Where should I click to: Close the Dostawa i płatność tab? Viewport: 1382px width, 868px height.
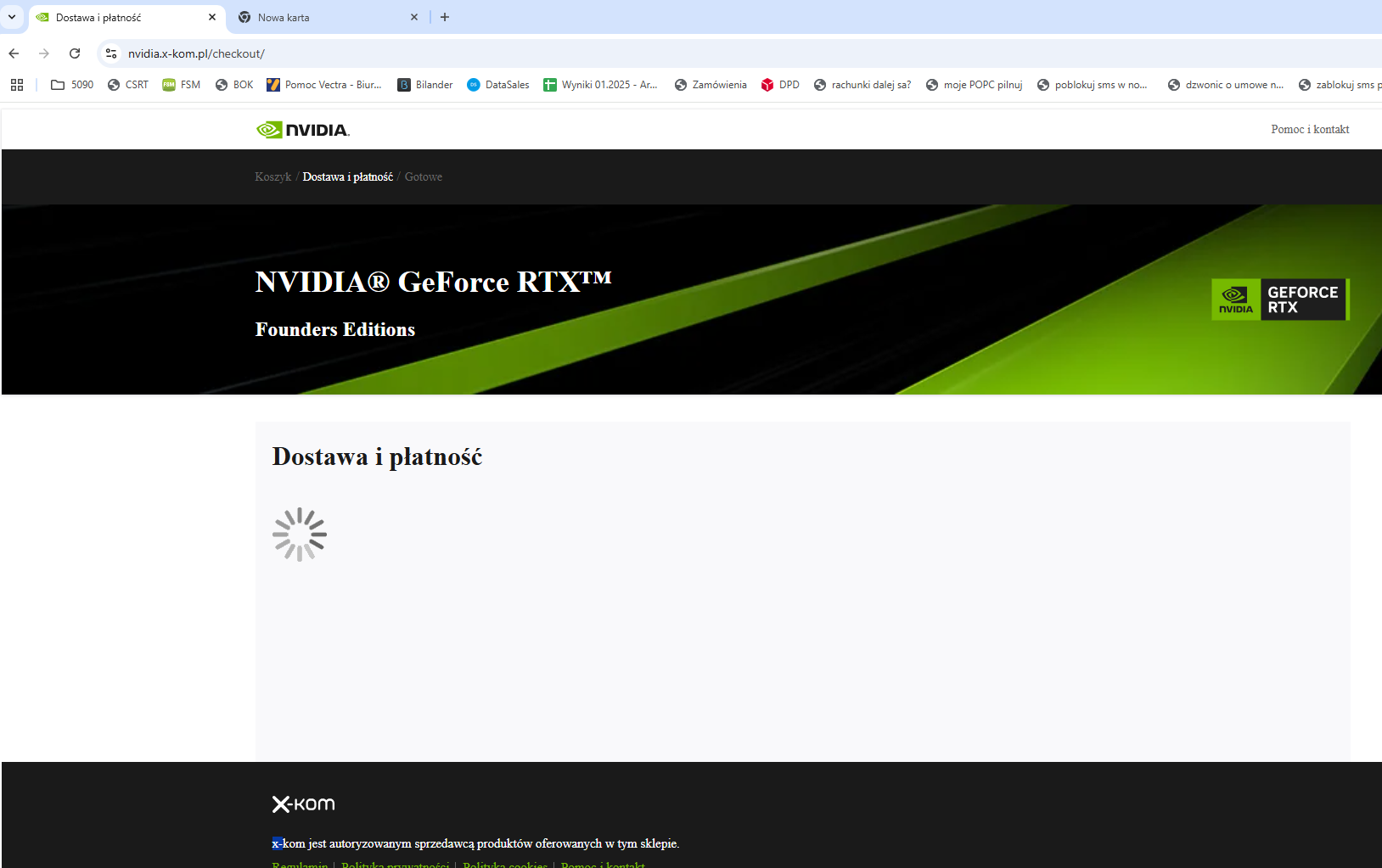click(212, 17)
